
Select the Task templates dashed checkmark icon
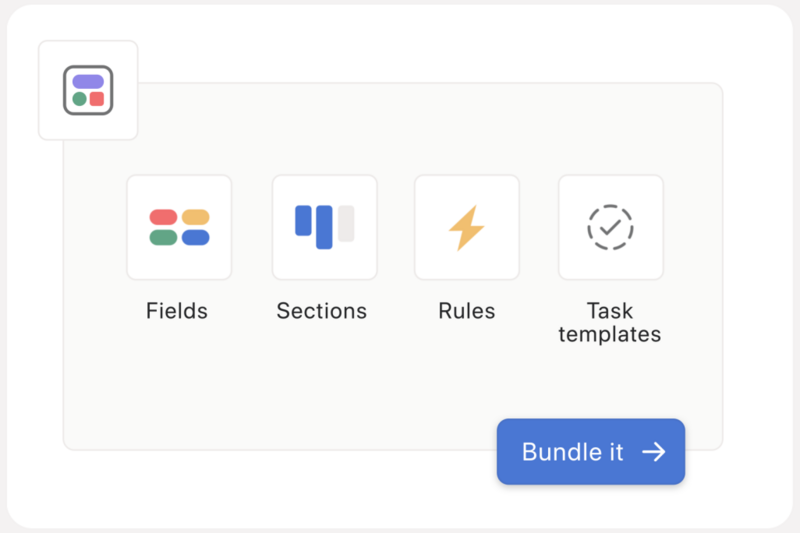pos(610,227)
